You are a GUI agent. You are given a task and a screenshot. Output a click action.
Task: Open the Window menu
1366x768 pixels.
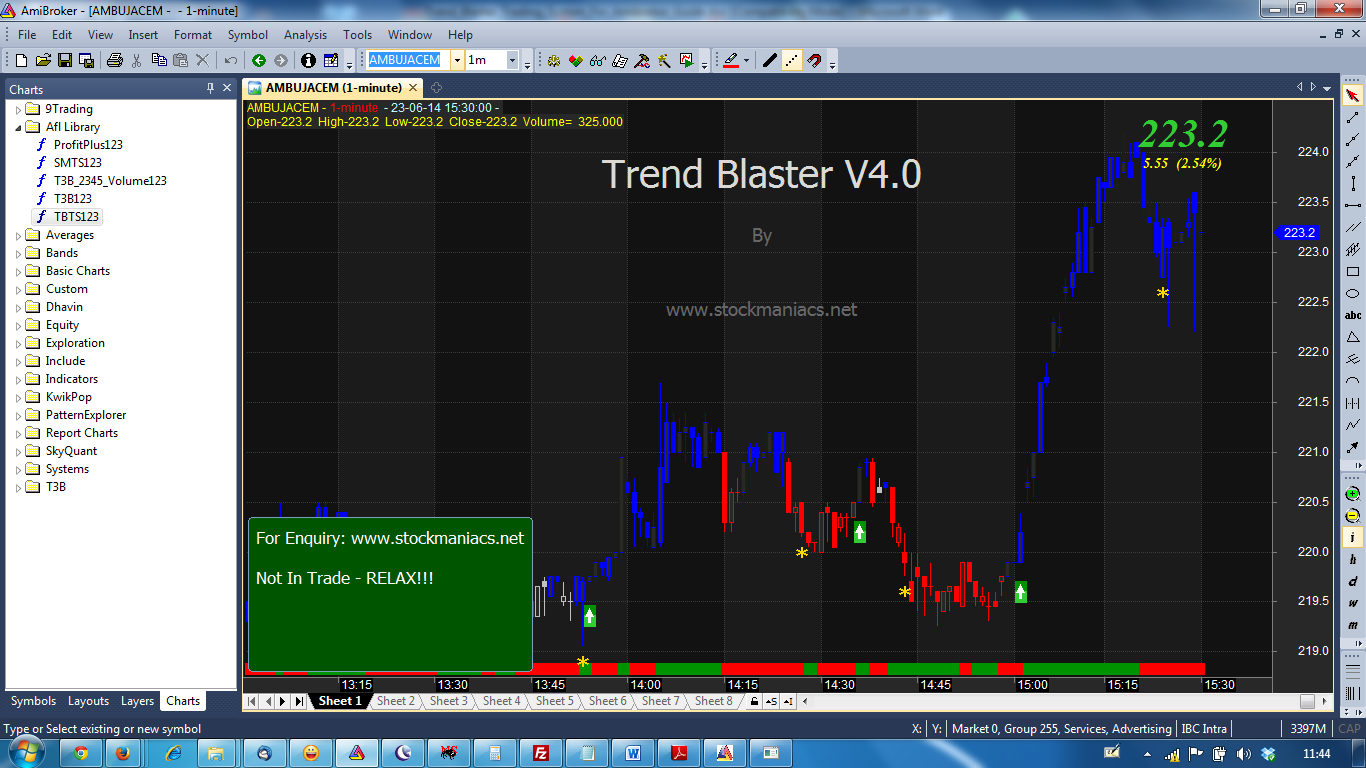[410, 34]
